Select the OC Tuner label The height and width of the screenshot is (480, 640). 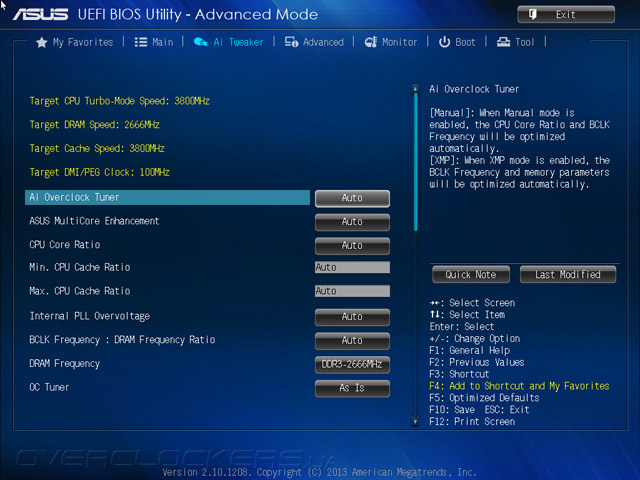[x=49, y=387]
